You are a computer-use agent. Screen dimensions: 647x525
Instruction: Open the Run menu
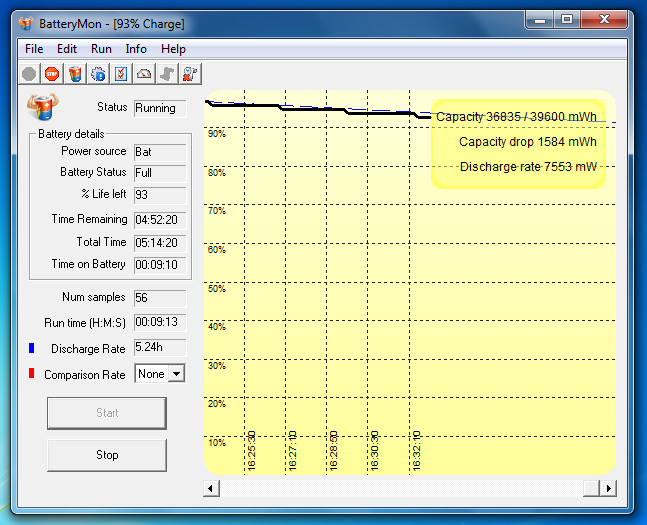(101, 49)
